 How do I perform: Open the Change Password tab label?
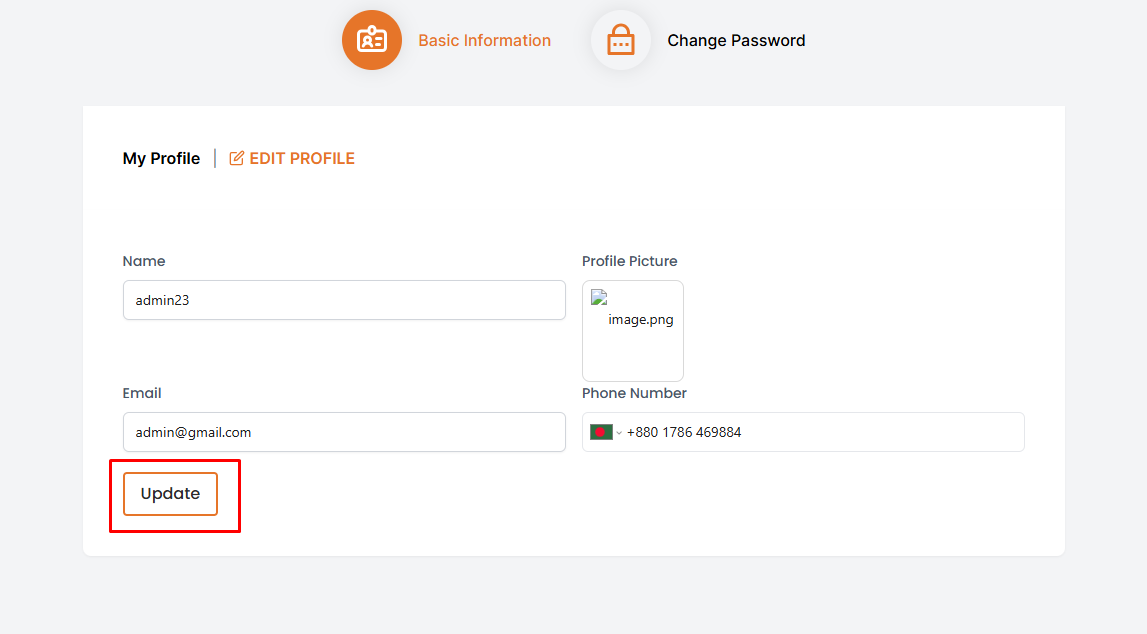pos(736,40)
